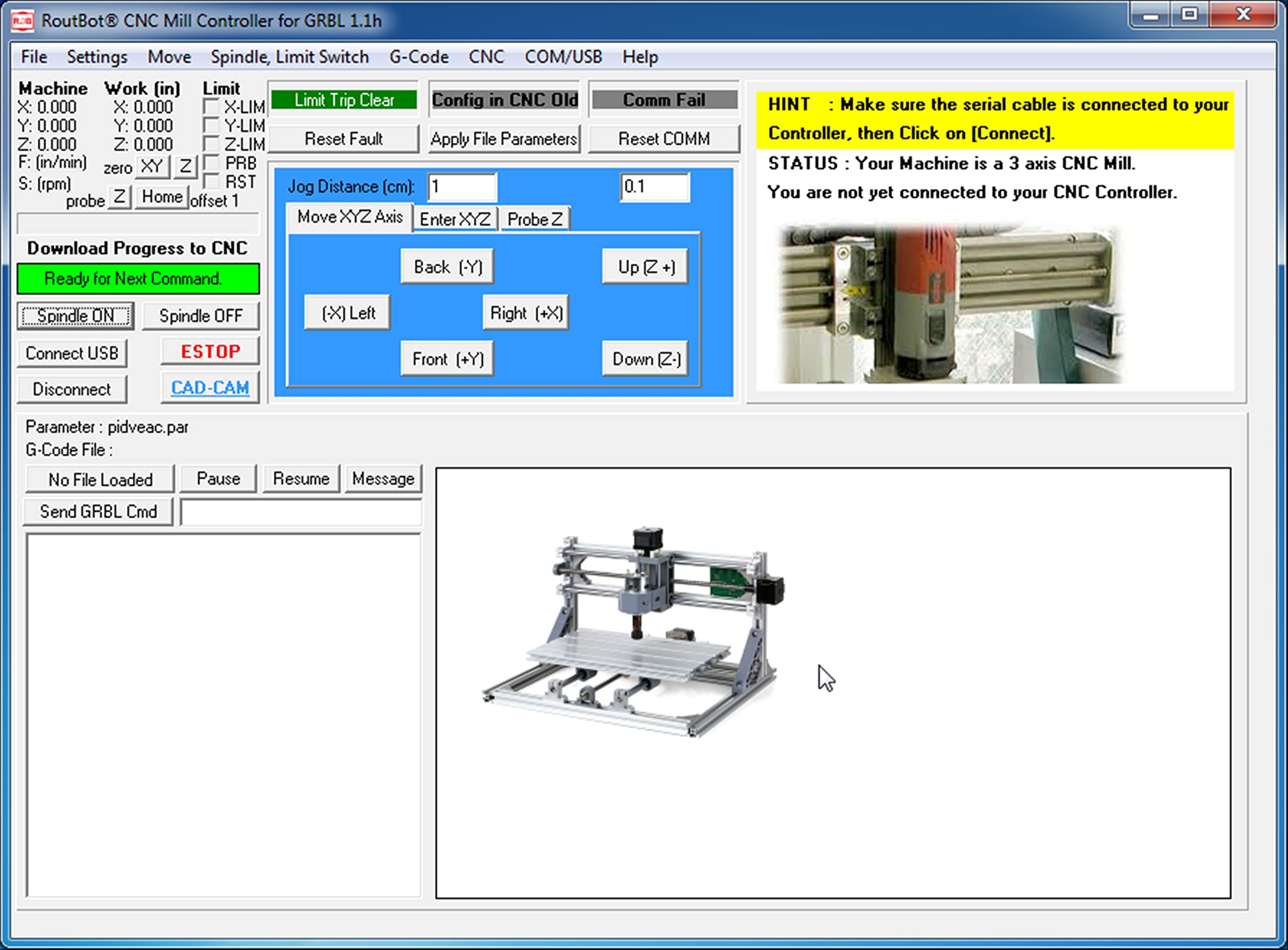Toggle the X-LIM checkbox
The height and width of the screenshot is (950, 1288).
click(x=211, y=107)
